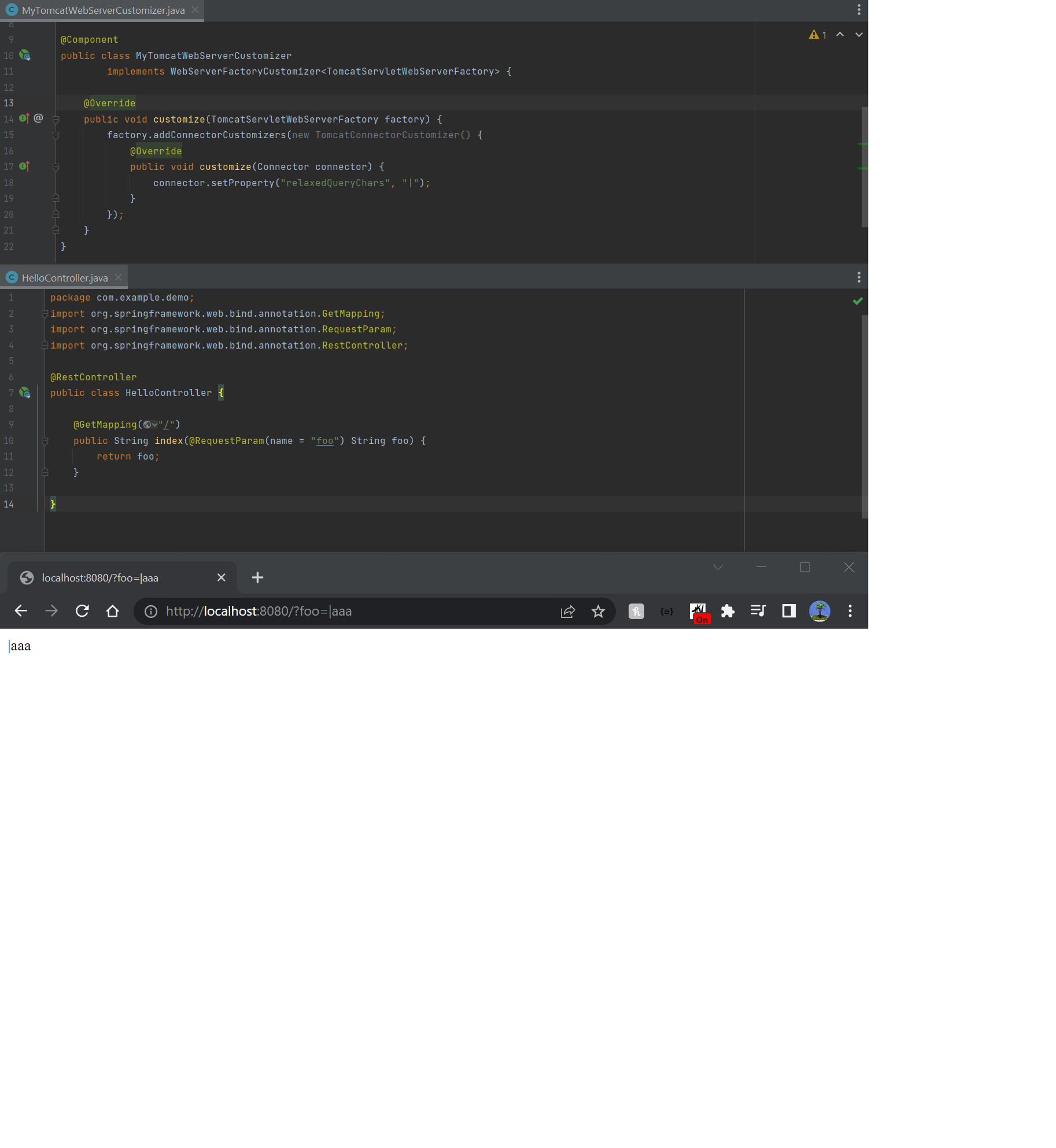
Task: Open the gray rounded-square extension icon
Action: tap(636, 611)
